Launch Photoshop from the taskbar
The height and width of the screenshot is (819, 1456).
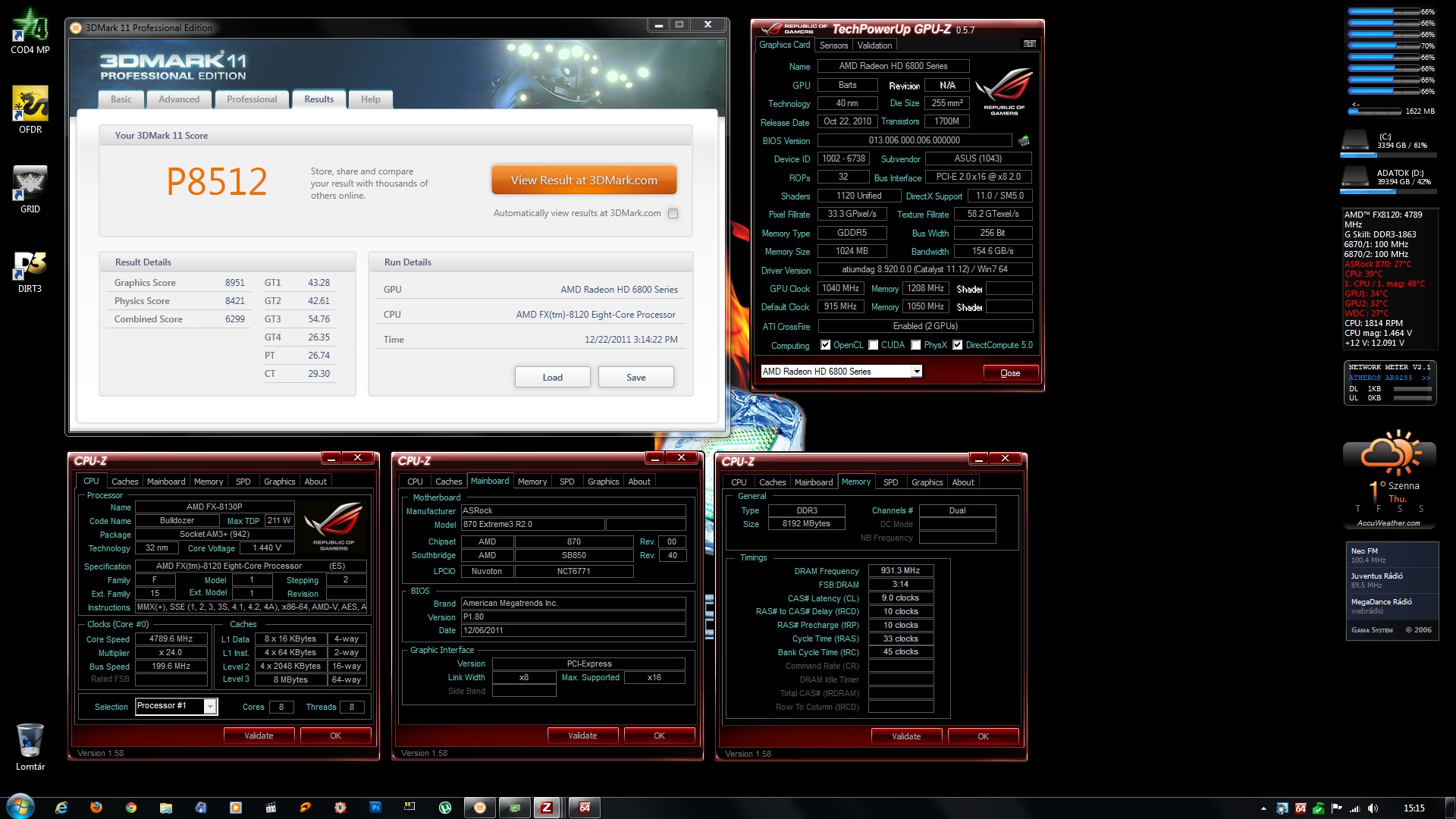[x=375, y=808]
